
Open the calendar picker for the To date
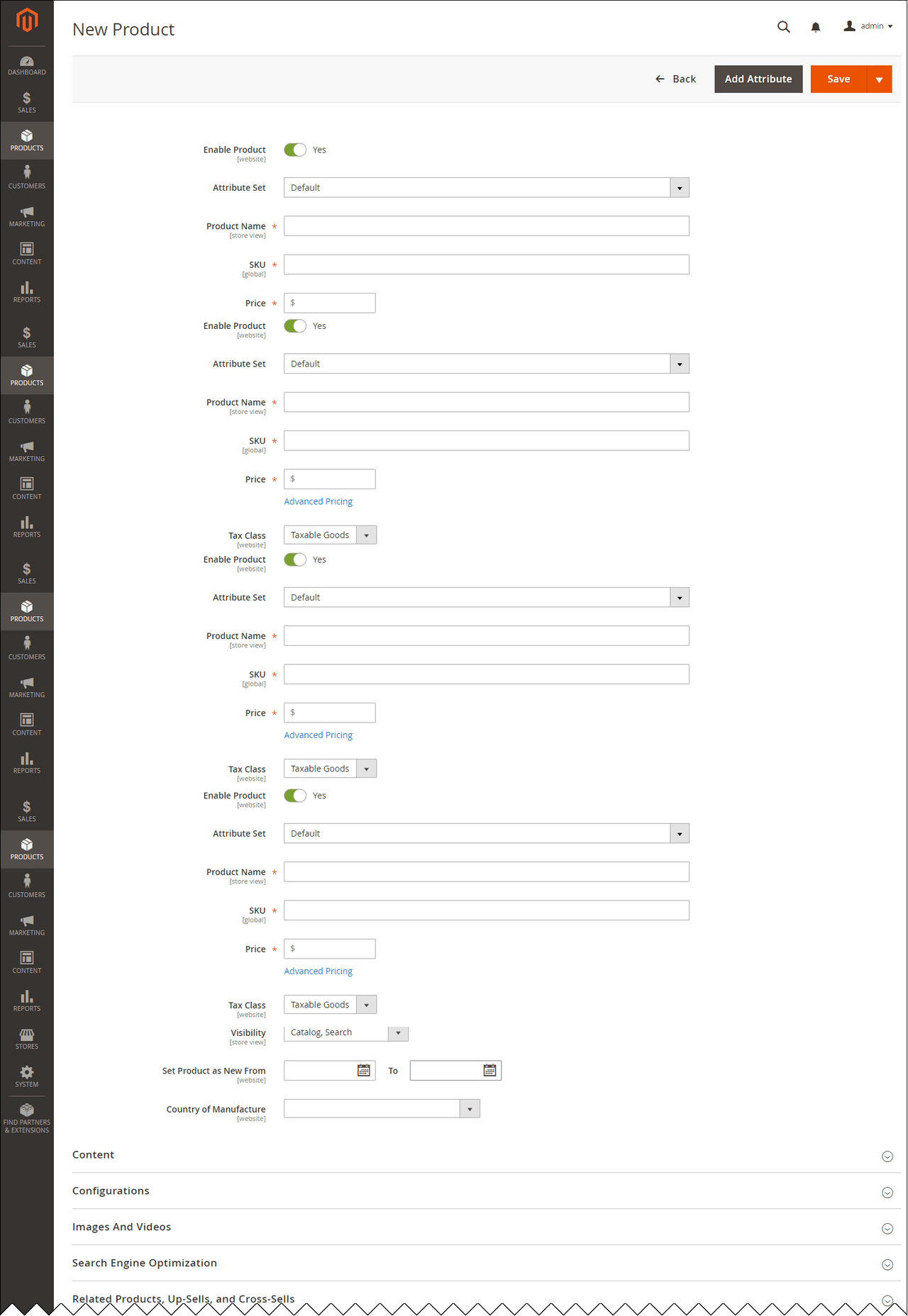click(x=489, y=1071)
